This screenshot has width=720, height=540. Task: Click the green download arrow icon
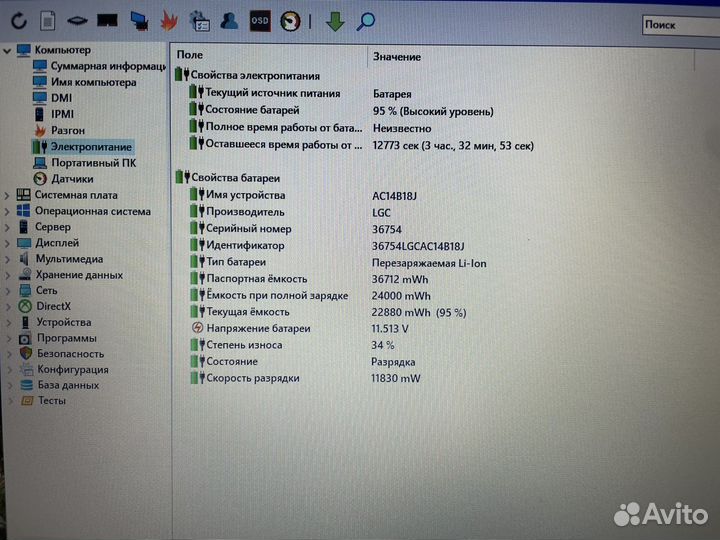pyautogui.click(x=335, y=22)
